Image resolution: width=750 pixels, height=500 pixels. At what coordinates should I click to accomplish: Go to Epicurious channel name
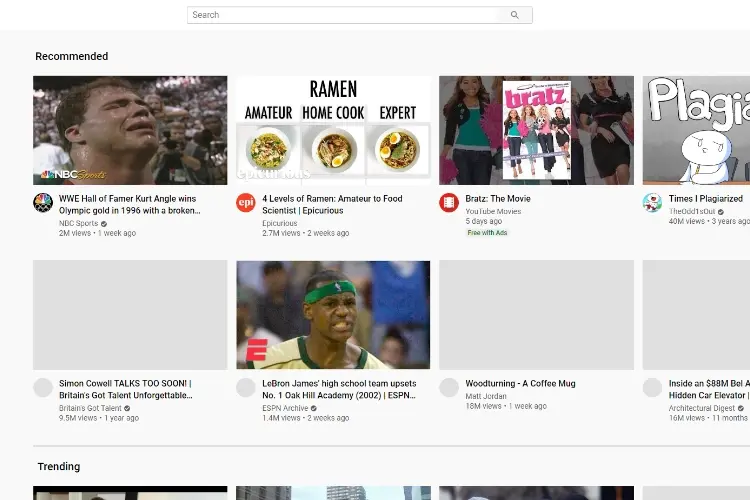click(x=280, y=223)
